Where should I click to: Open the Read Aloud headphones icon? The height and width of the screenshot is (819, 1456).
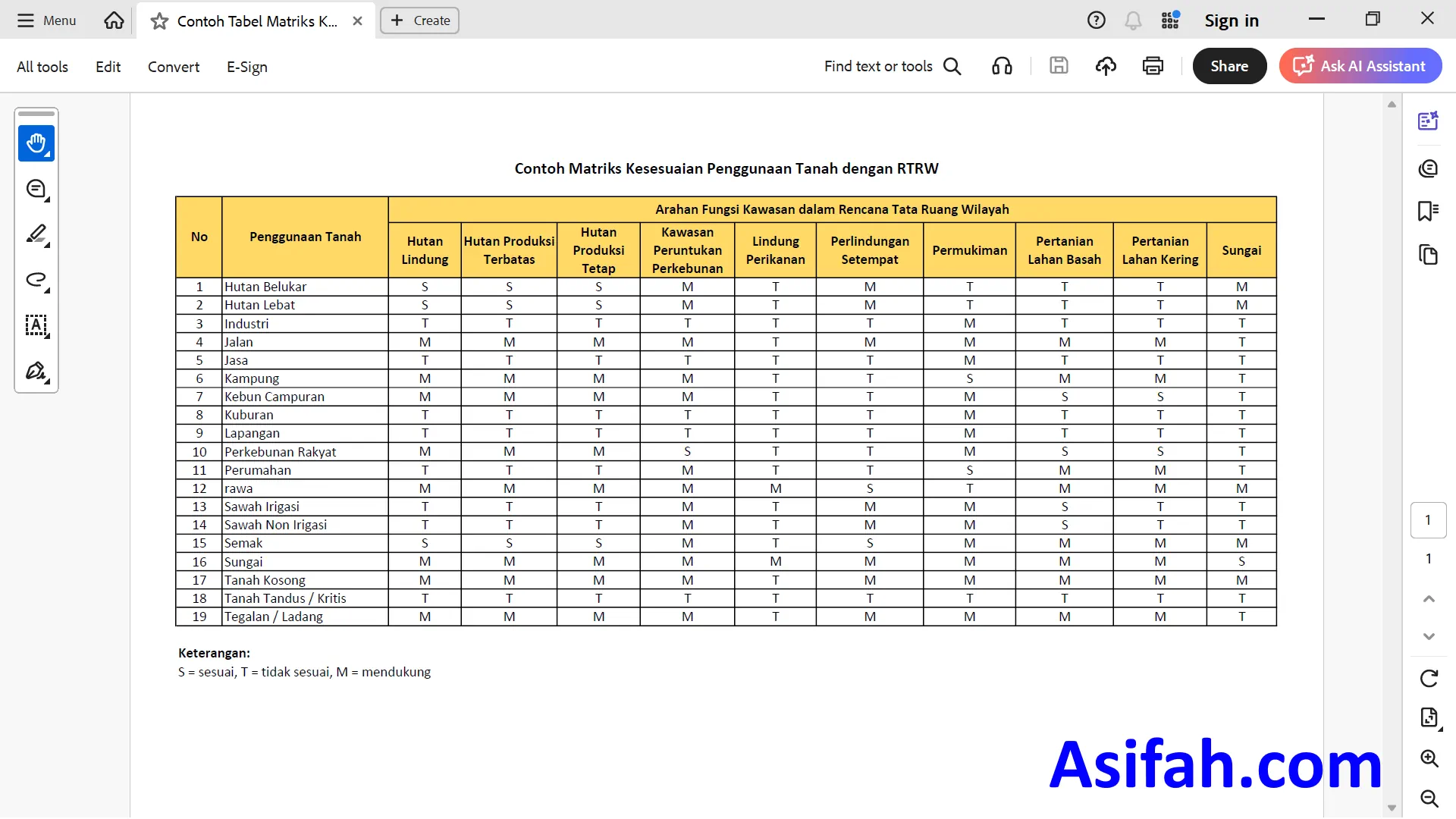point(1002,67)
